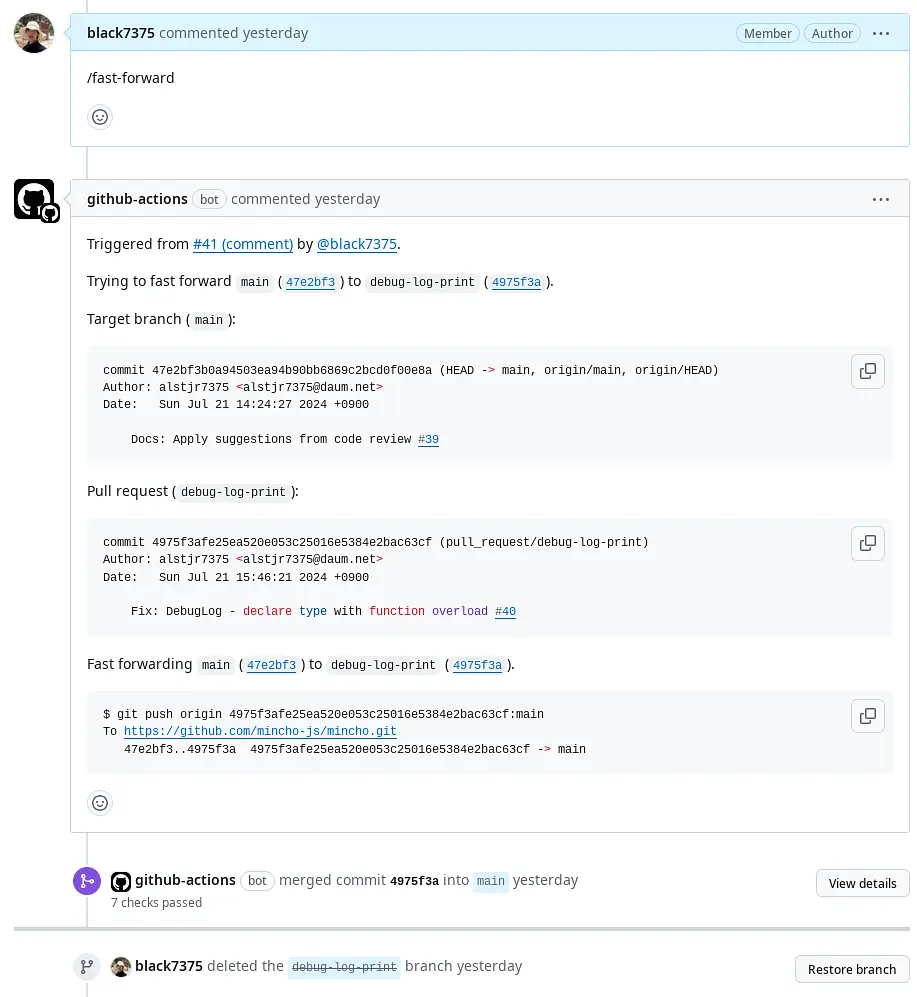The height and width of the screenshot is (997, 917).
Task: Copy the debug-log-print commit code block
Action: pyautogui.click(x=867, y=544)
